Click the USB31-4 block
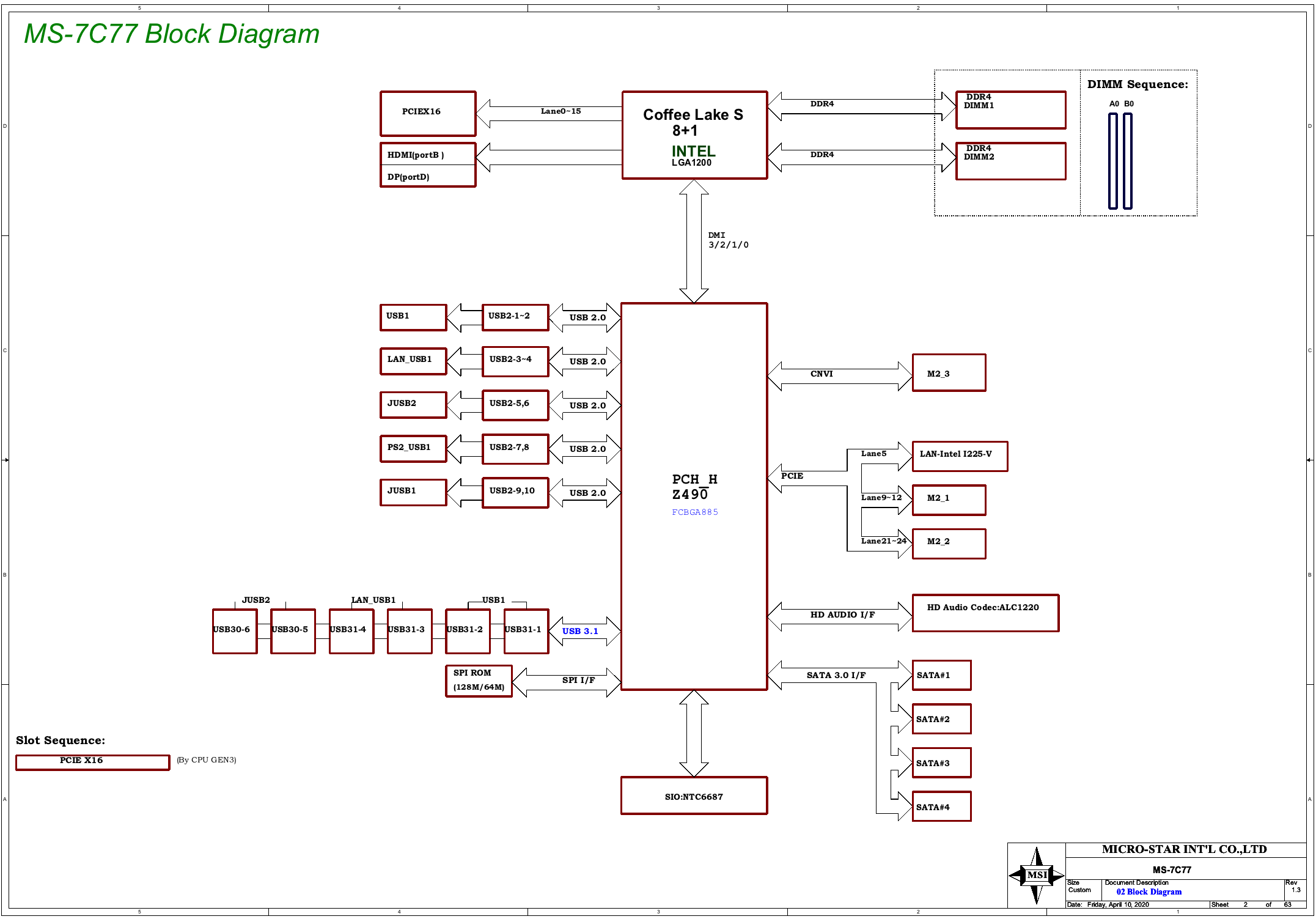Viewport: 1316px width, 919px height. (351, 631)
